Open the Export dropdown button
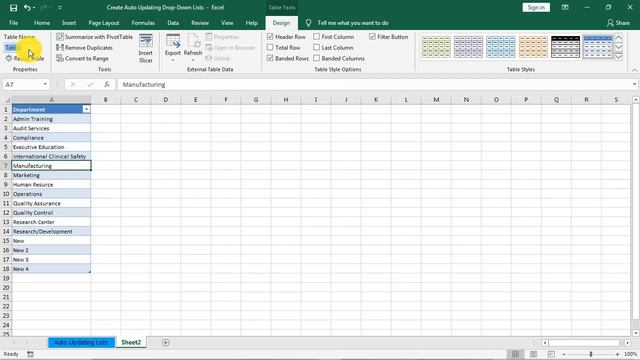Screen dimensions: 640x360 click(173, 49)
